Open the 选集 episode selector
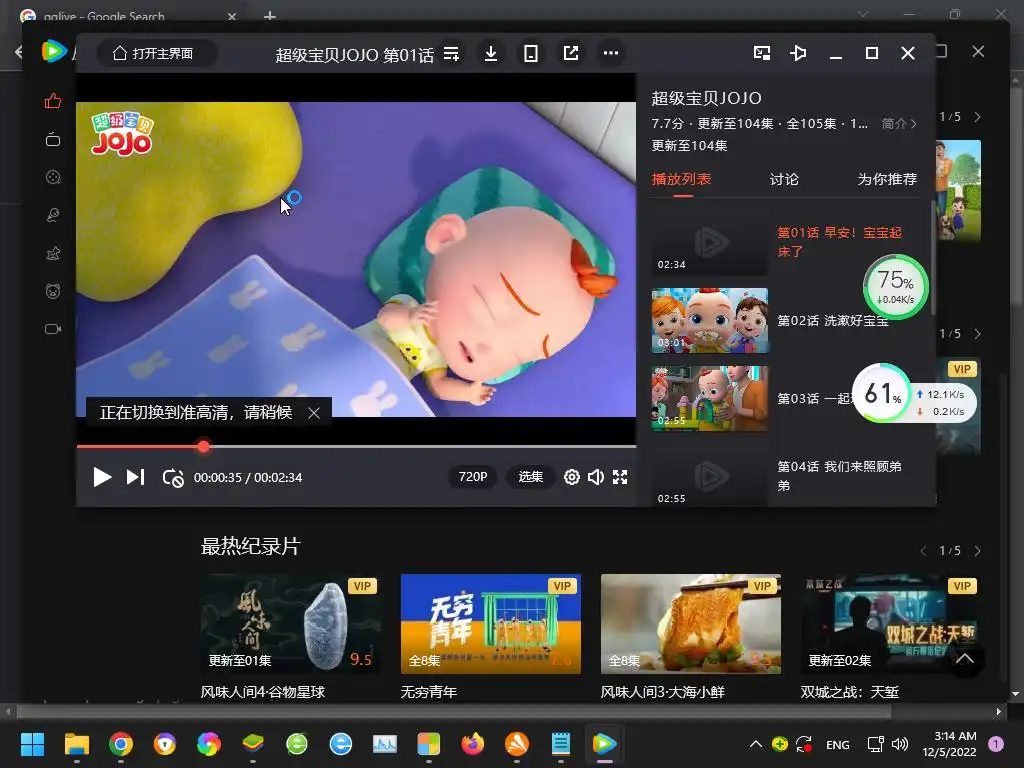Viewport: 1024px width, 768px height. (530, 477)
